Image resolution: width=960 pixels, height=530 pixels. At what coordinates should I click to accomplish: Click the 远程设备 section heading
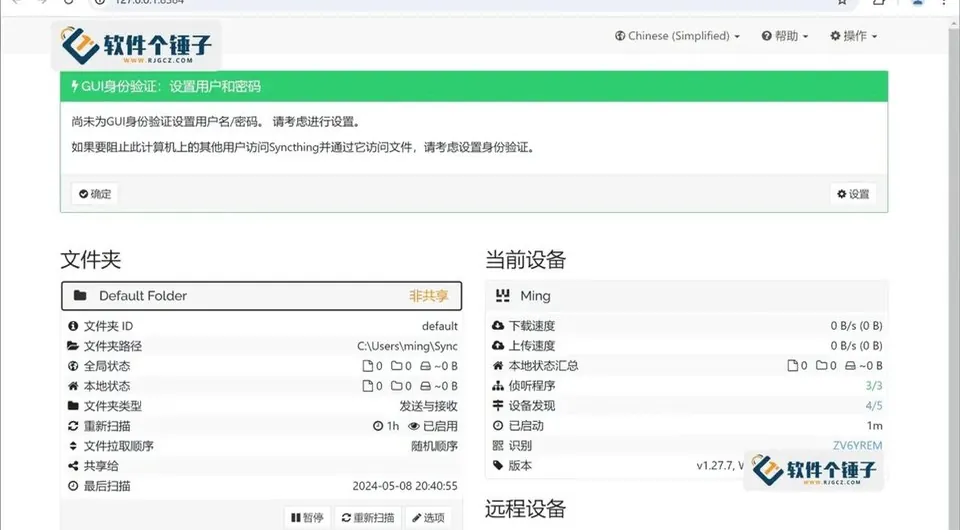tap(525, 509)
